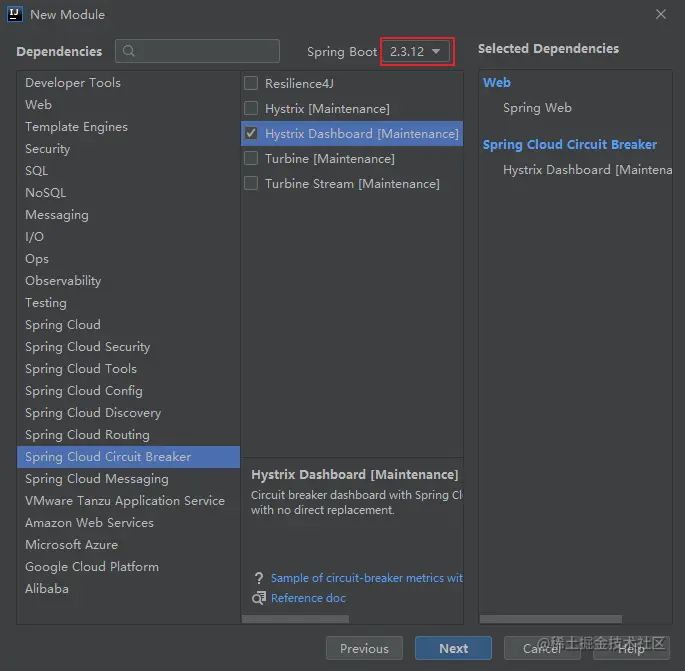This screenshot has height=671, width=685.
Task: Focus the dependencies search field
Action: (x=197, y=51)
